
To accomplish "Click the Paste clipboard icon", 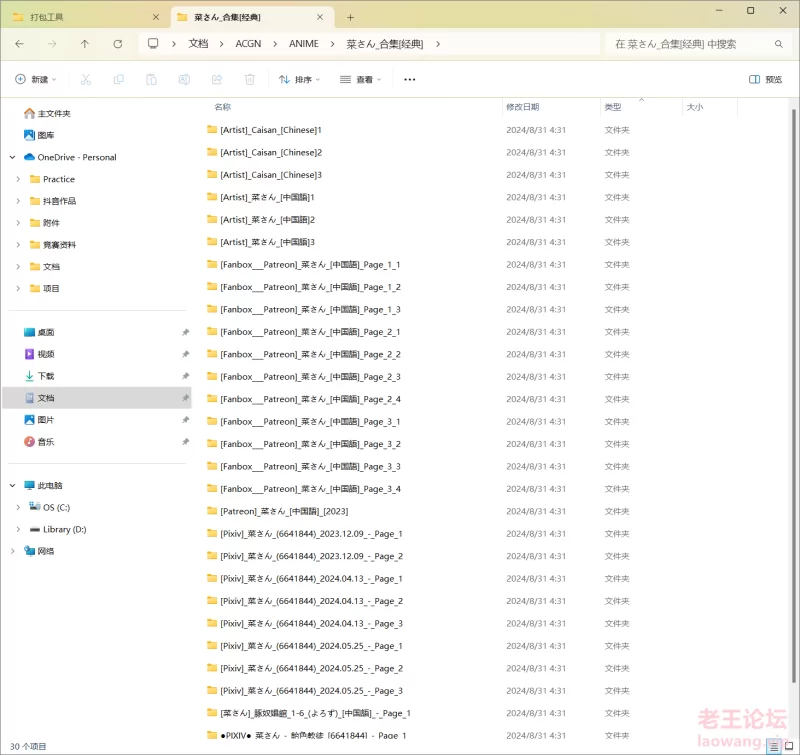I will click(151, 79).
